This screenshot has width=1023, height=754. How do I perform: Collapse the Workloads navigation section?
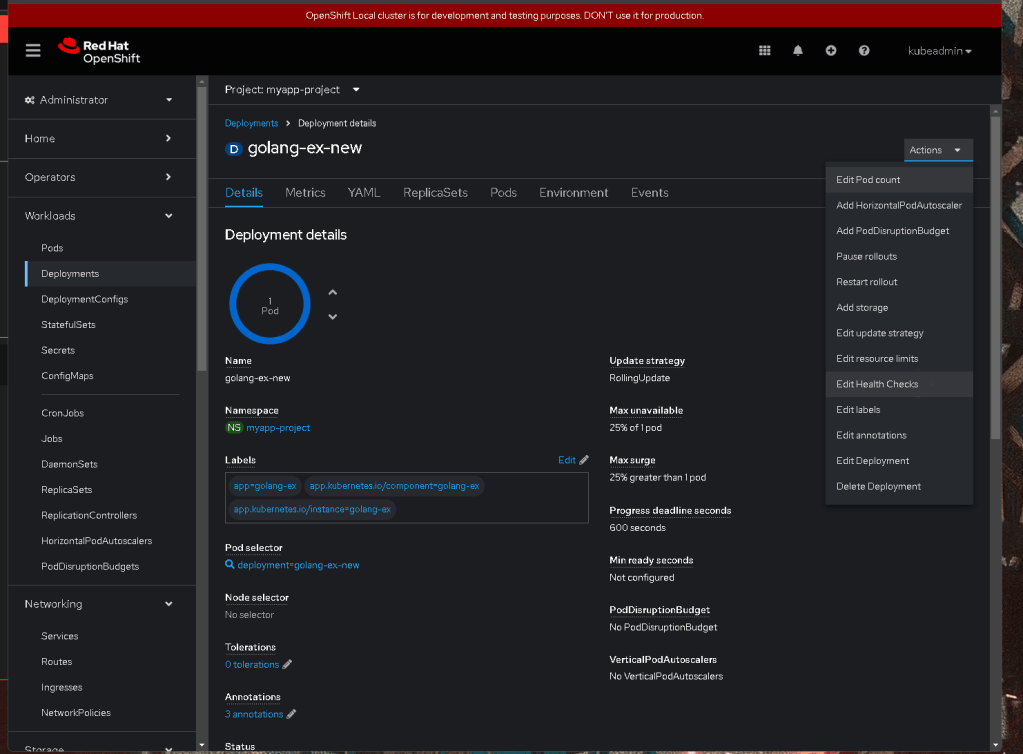[x=99, y=216]
